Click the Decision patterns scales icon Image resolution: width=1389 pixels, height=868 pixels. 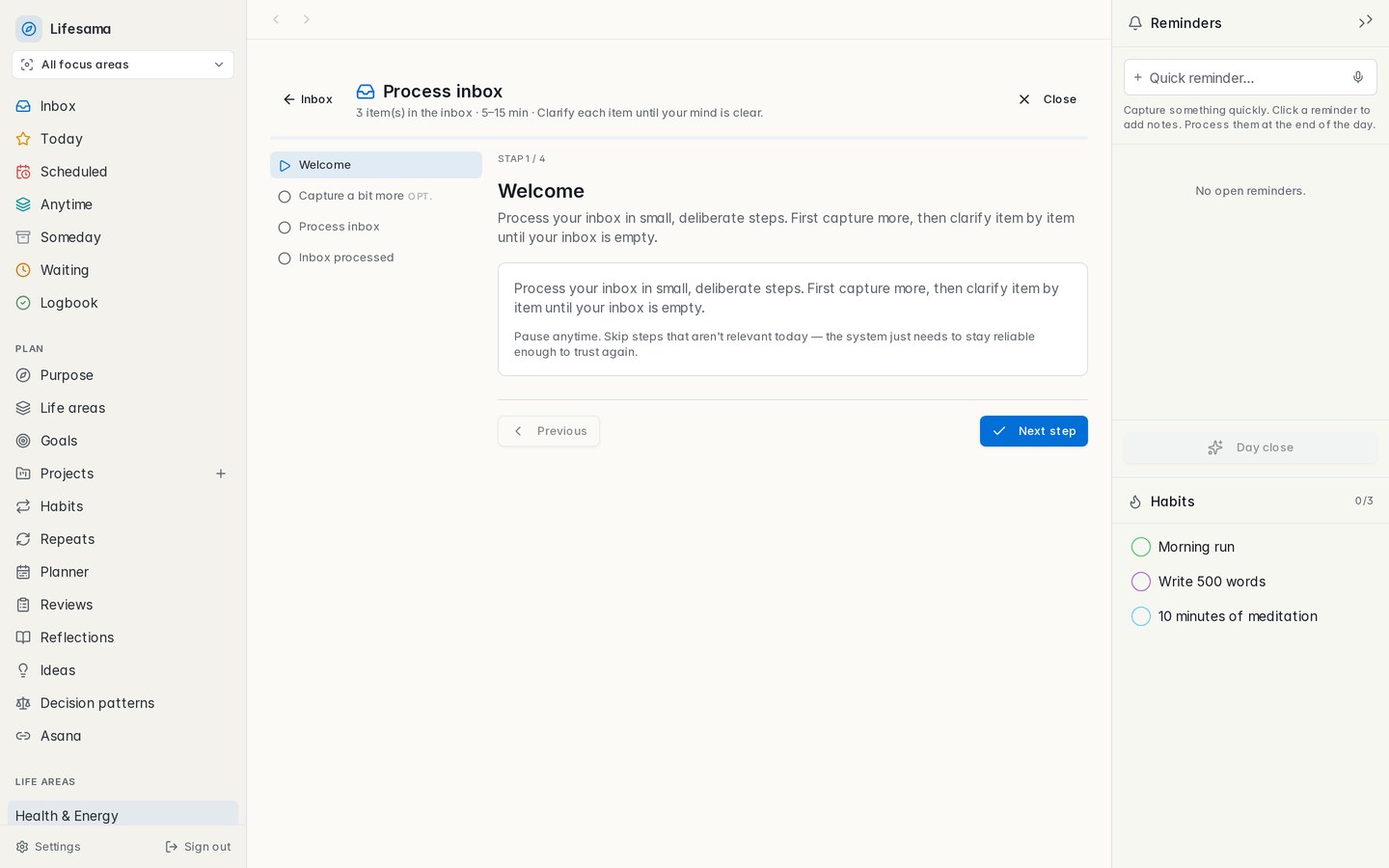(x=23, y=703)
